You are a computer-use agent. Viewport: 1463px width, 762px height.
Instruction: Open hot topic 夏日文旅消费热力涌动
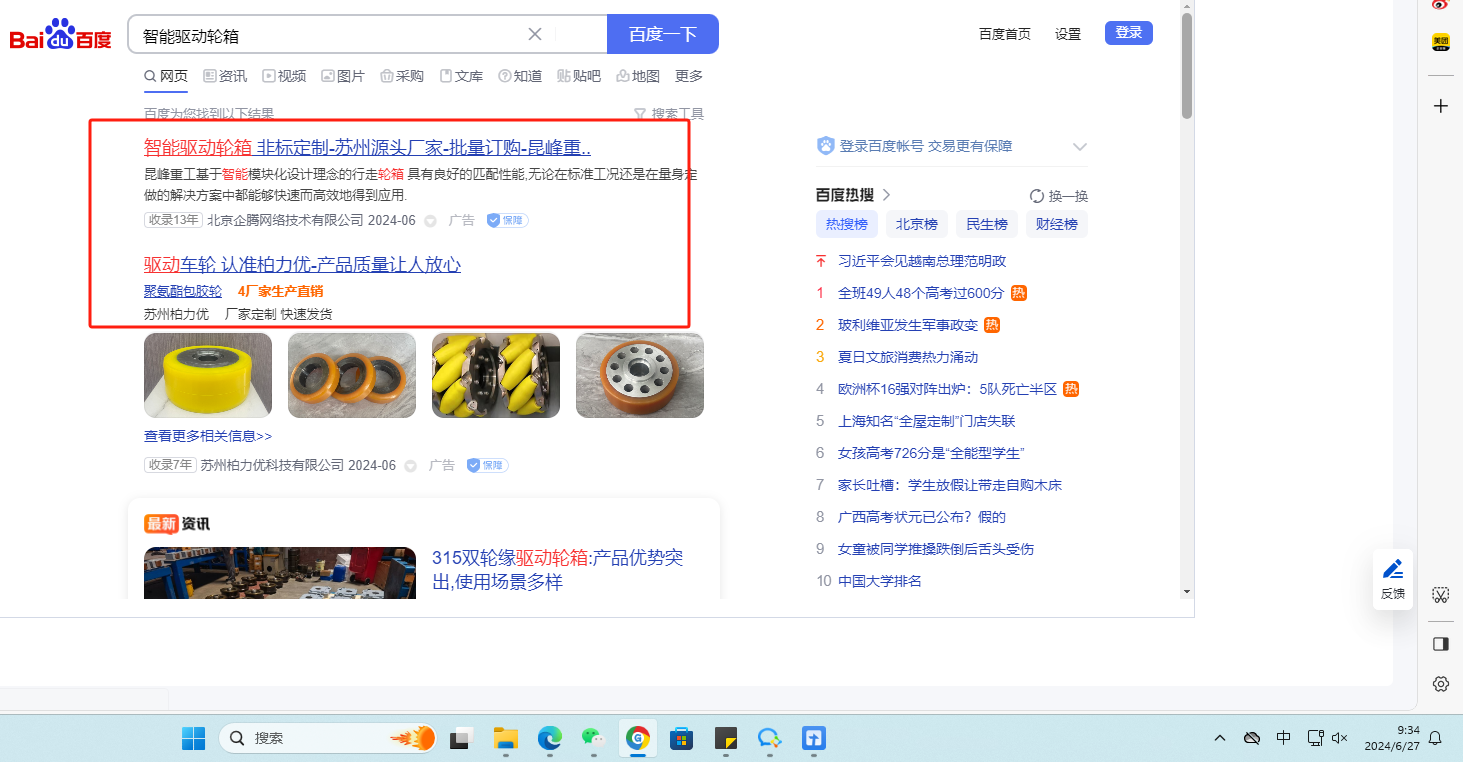click(908, 357)
